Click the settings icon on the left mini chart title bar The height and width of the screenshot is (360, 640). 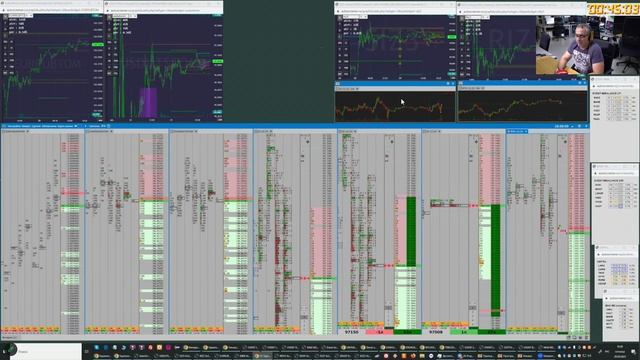447,83
